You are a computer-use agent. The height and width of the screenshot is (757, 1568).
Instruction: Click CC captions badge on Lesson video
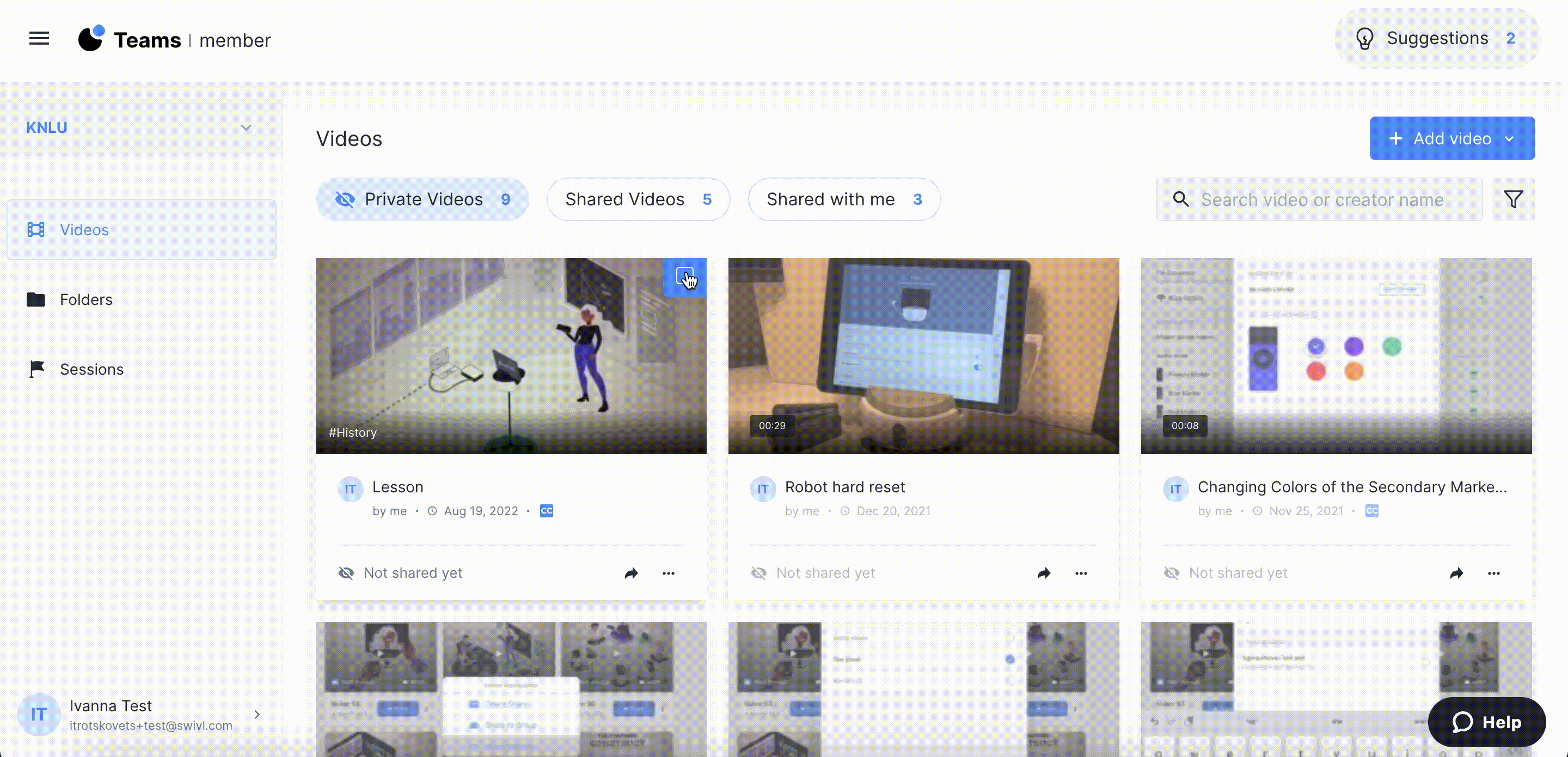click(x=546, y=511)
